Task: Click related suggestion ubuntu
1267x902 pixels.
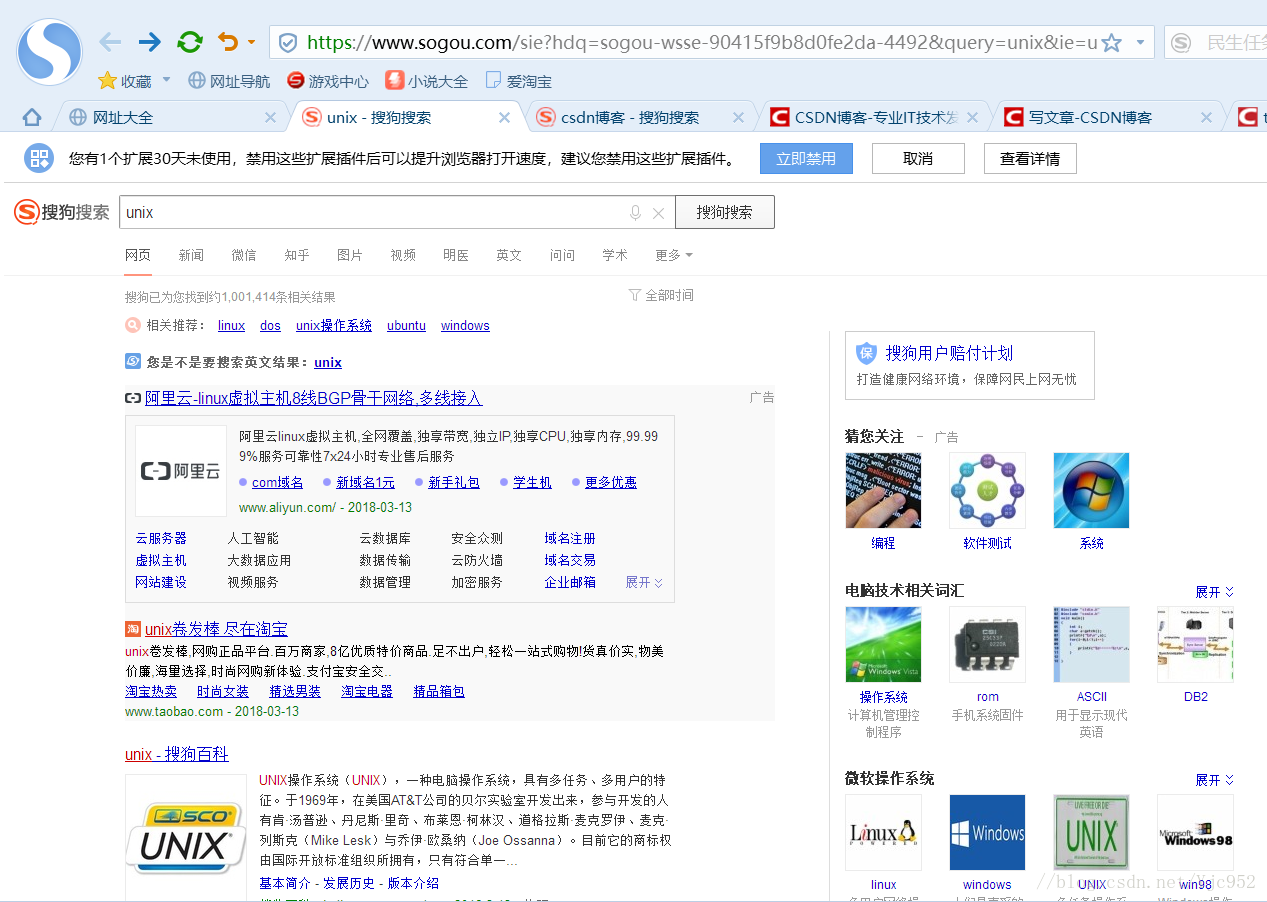Action: (x=406, y=326)
